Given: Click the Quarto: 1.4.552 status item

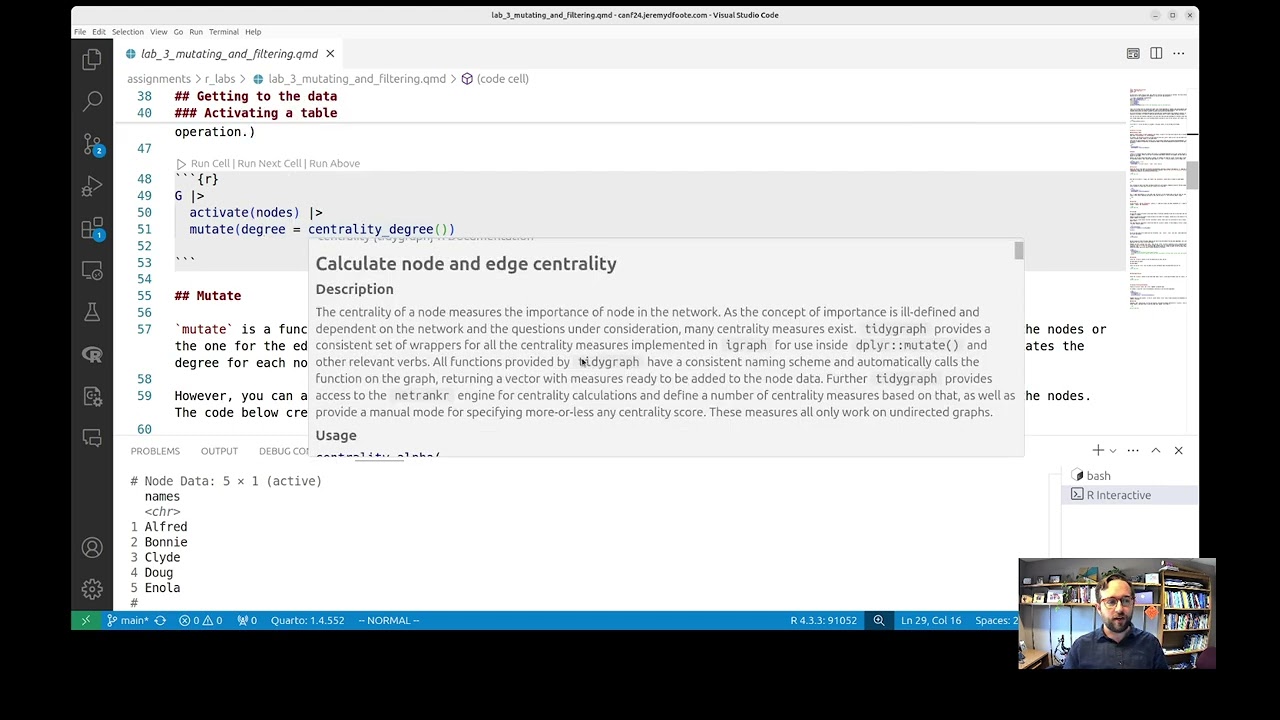Looking at the screenshot, I should click(x=307, y=620).
